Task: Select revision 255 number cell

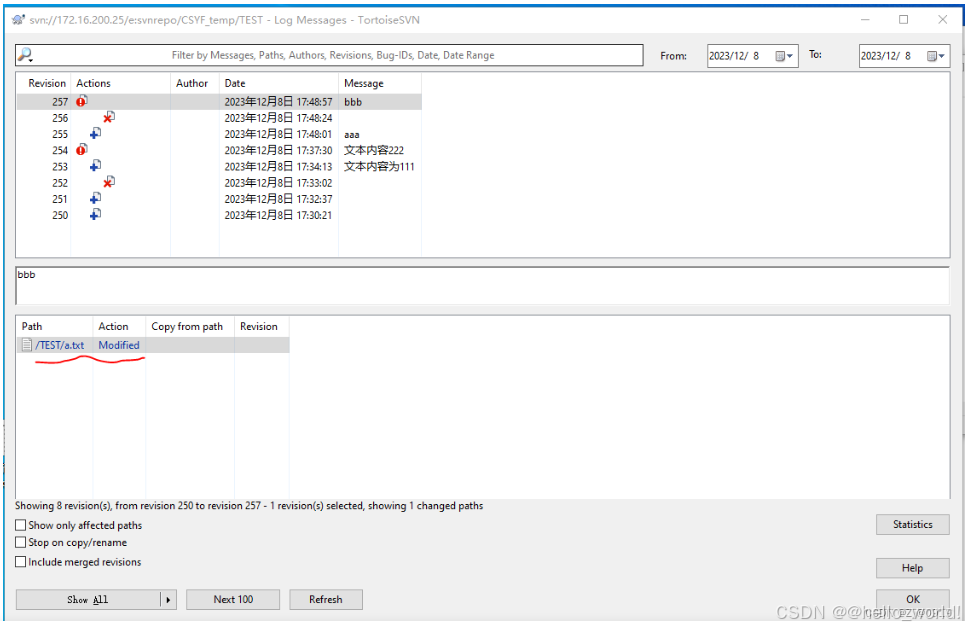Action: [x=60, y=134]
